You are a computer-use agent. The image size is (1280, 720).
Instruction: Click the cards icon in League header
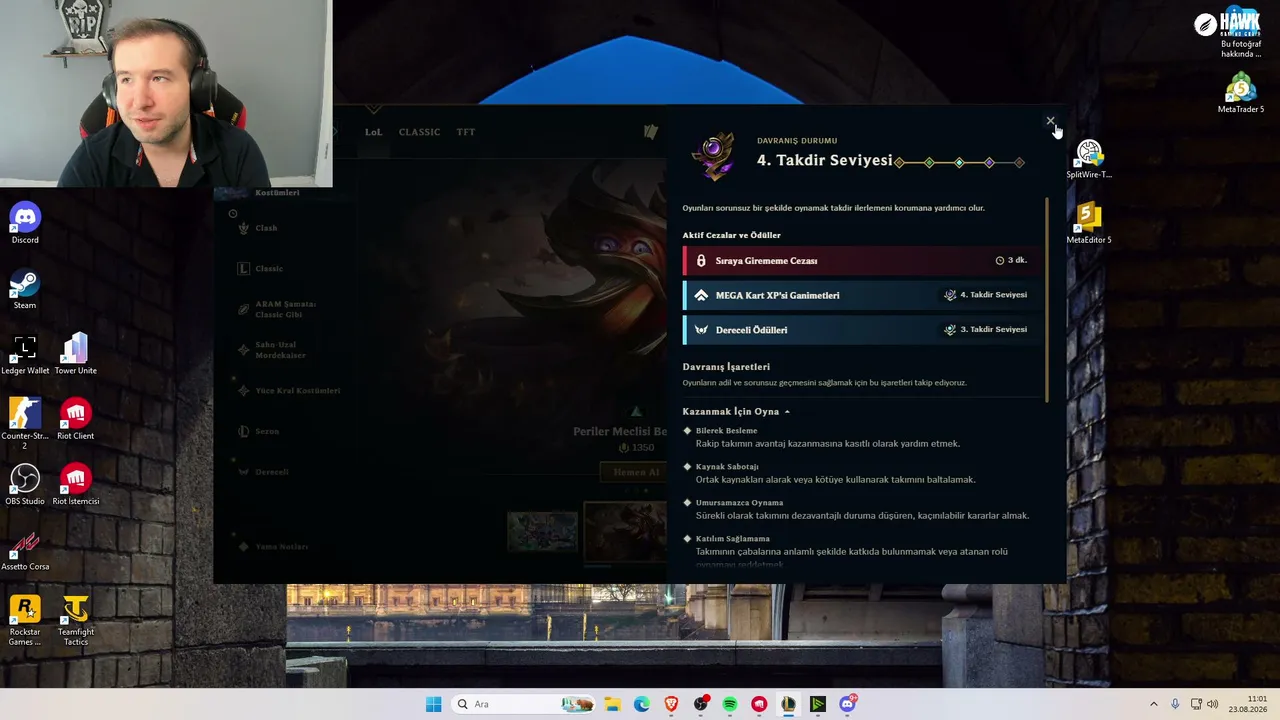pos(650,132)
